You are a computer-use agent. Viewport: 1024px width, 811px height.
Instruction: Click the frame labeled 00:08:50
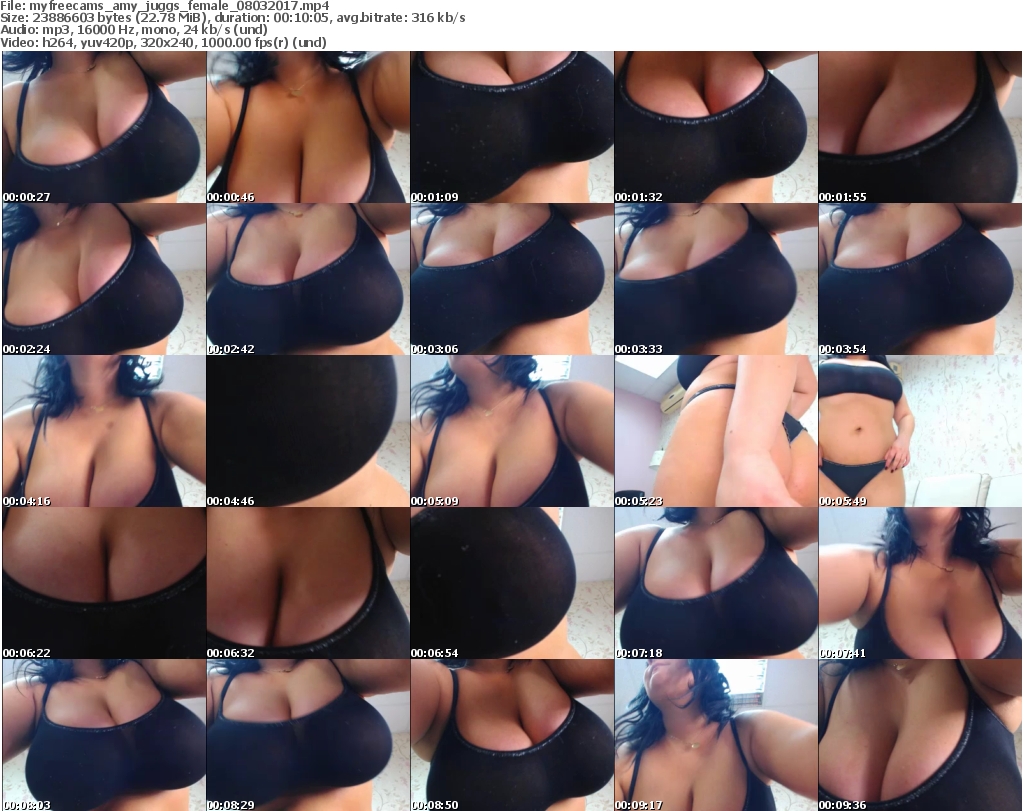click(512, 735)
